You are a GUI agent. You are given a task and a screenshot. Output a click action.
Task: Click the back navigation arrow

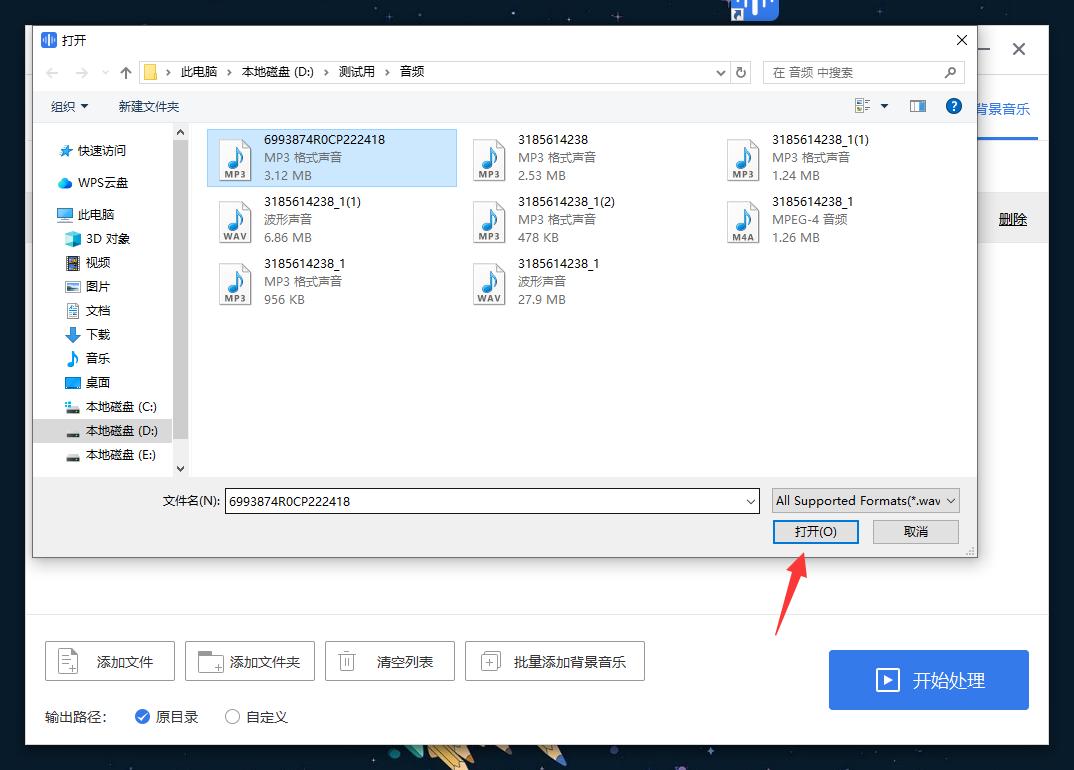pyautogui.click(x=51, y=72)
